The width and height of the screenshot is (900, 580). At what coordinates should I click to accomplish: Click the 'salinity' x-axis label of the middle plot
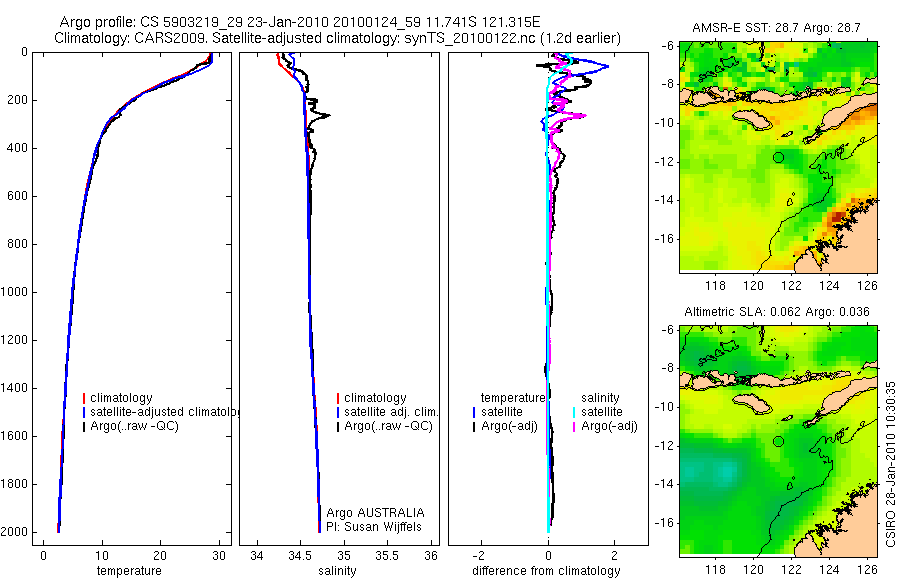(337, 571)
